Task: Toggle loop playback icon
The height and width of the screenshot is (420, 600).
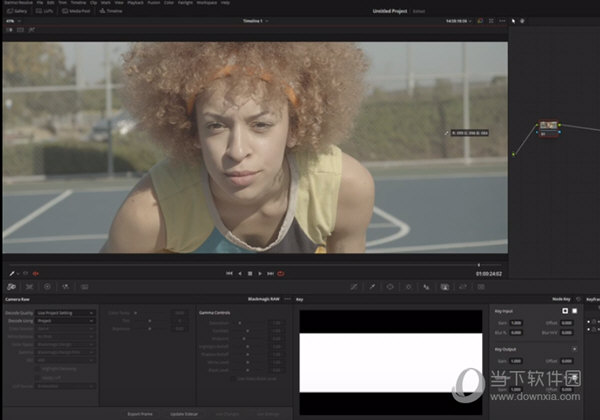Action: 281,273
